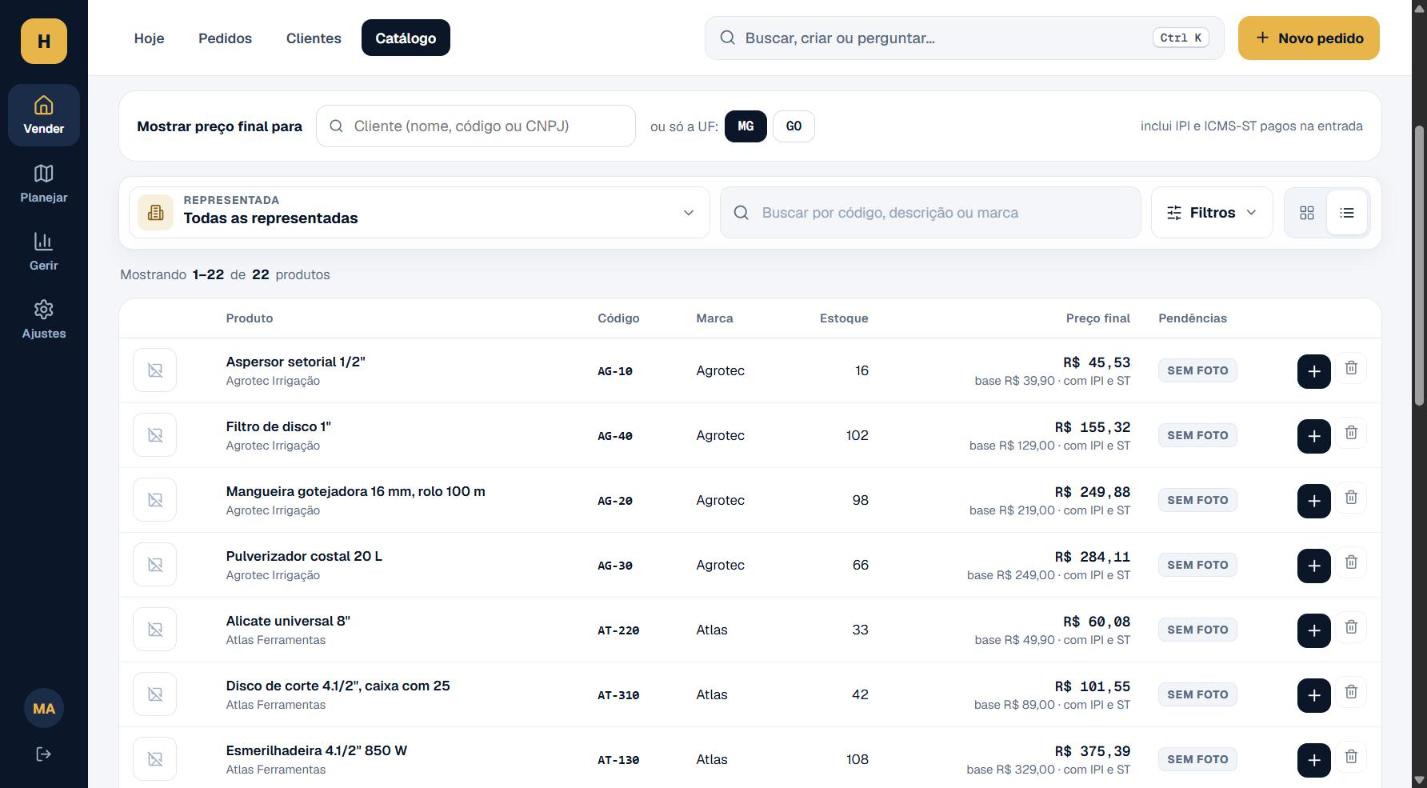Open the Planejar sidebar section
Image resolution: width=1427 pixels, height=788 pixels.
[43, 184]
